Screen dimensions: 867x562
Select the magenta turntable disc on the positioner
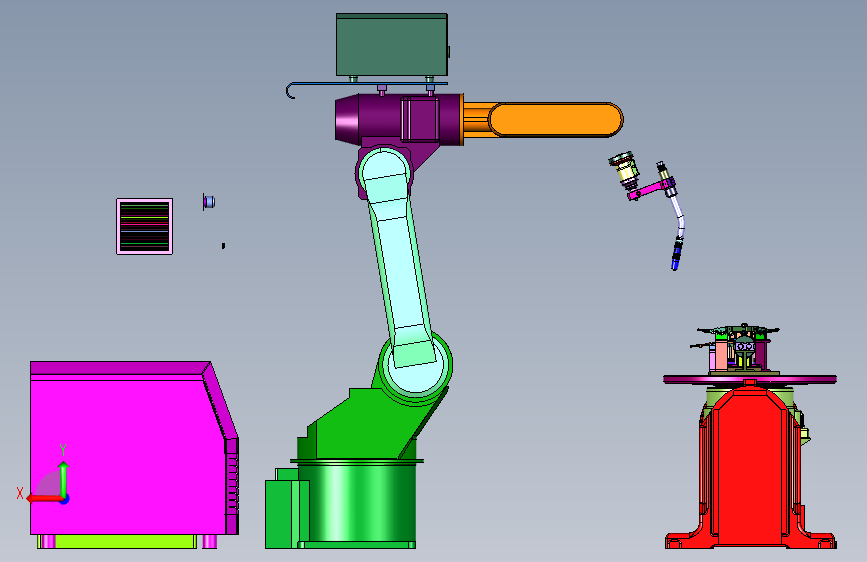click(750, 379)
